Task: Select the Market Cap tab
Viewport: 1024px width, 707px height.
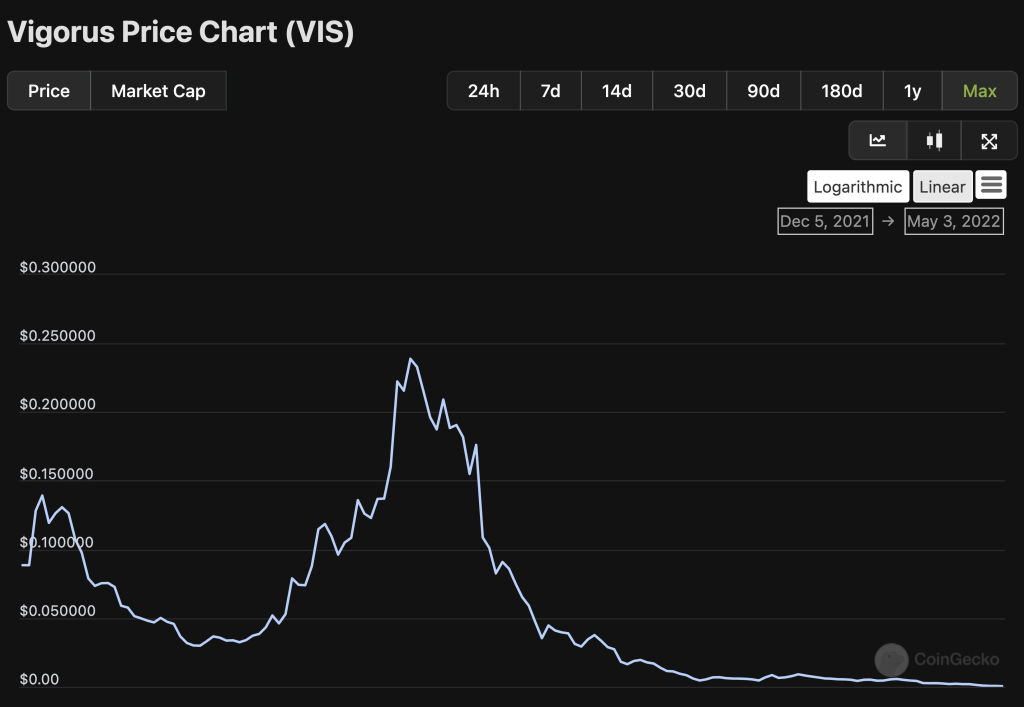Action: tap(158, 91)
